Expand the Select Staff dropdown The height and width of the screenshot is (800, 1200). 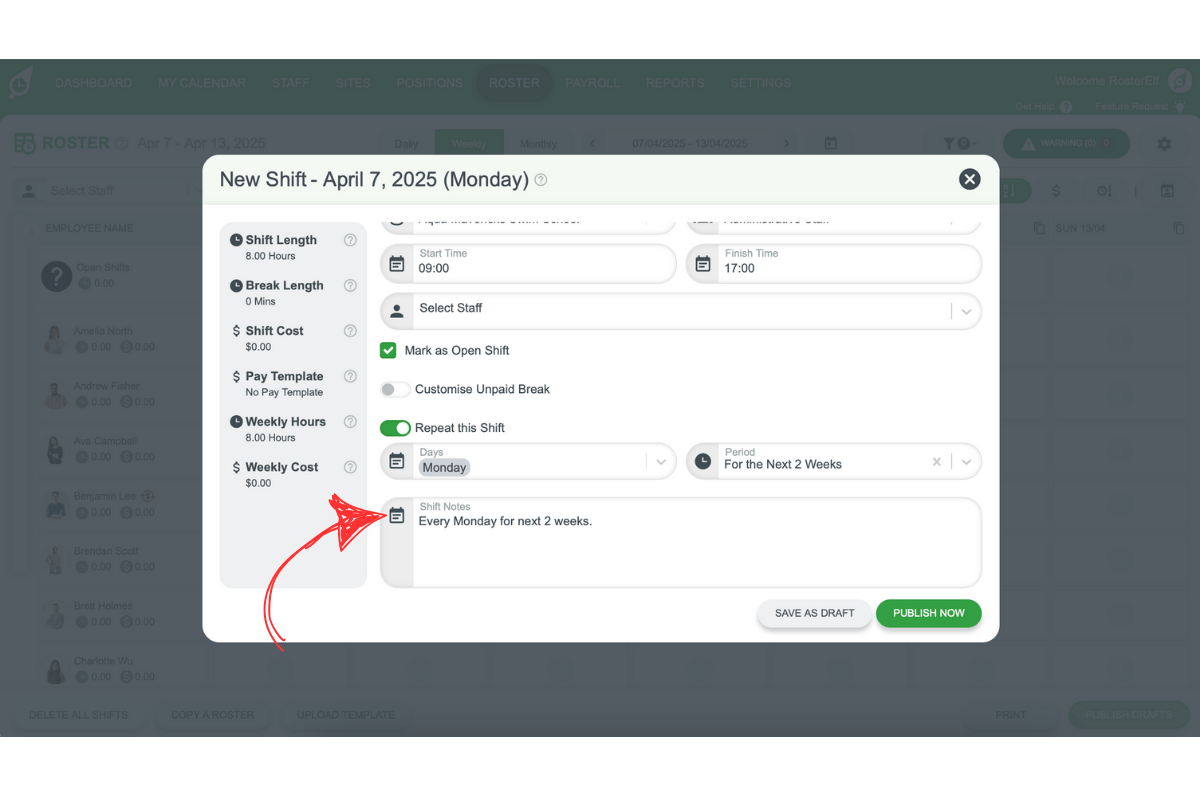966,311
